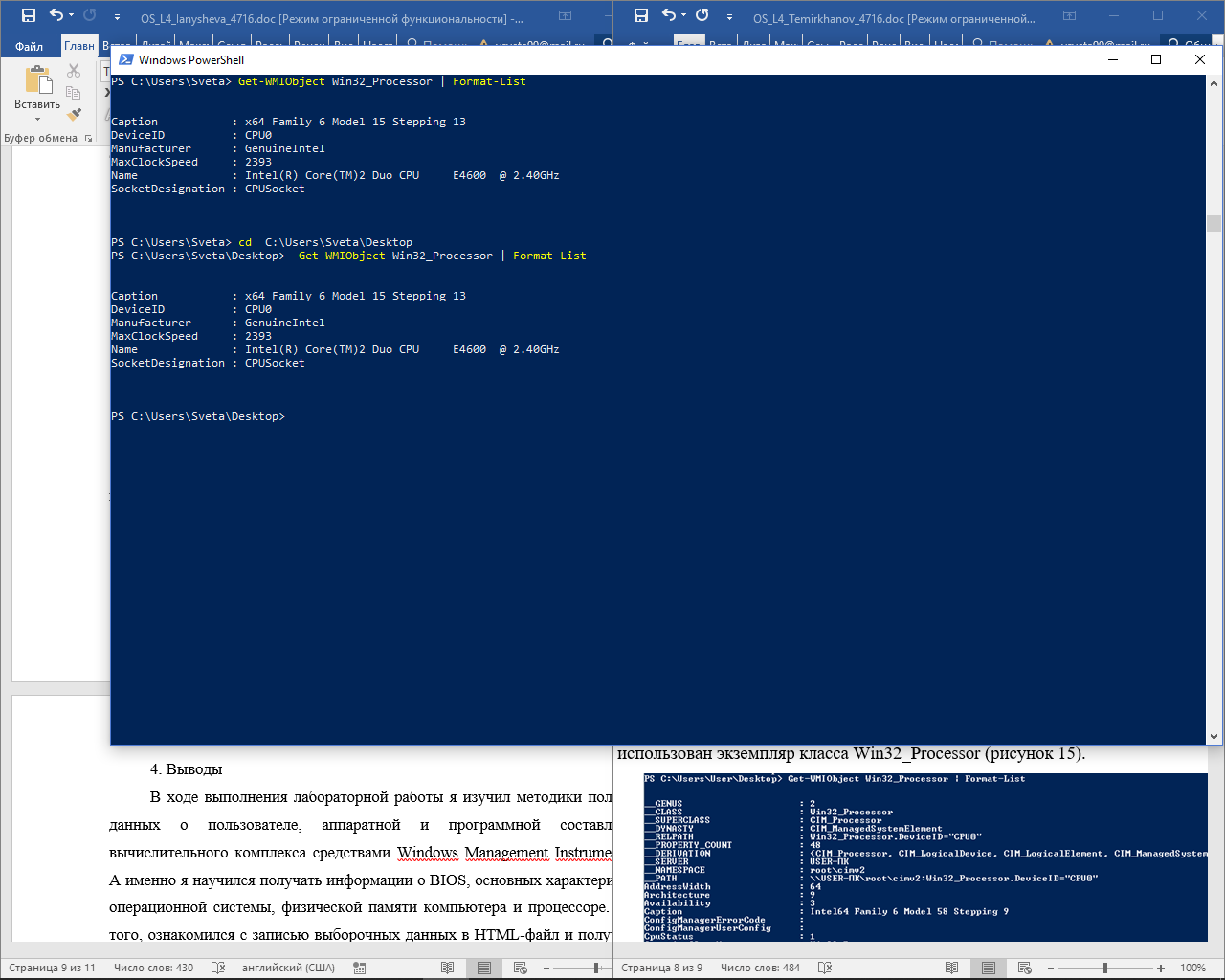Click 'Страница 9 из 11' page indicator
This screenshot has width=1225, height=980.
click(x=52, y=968)
